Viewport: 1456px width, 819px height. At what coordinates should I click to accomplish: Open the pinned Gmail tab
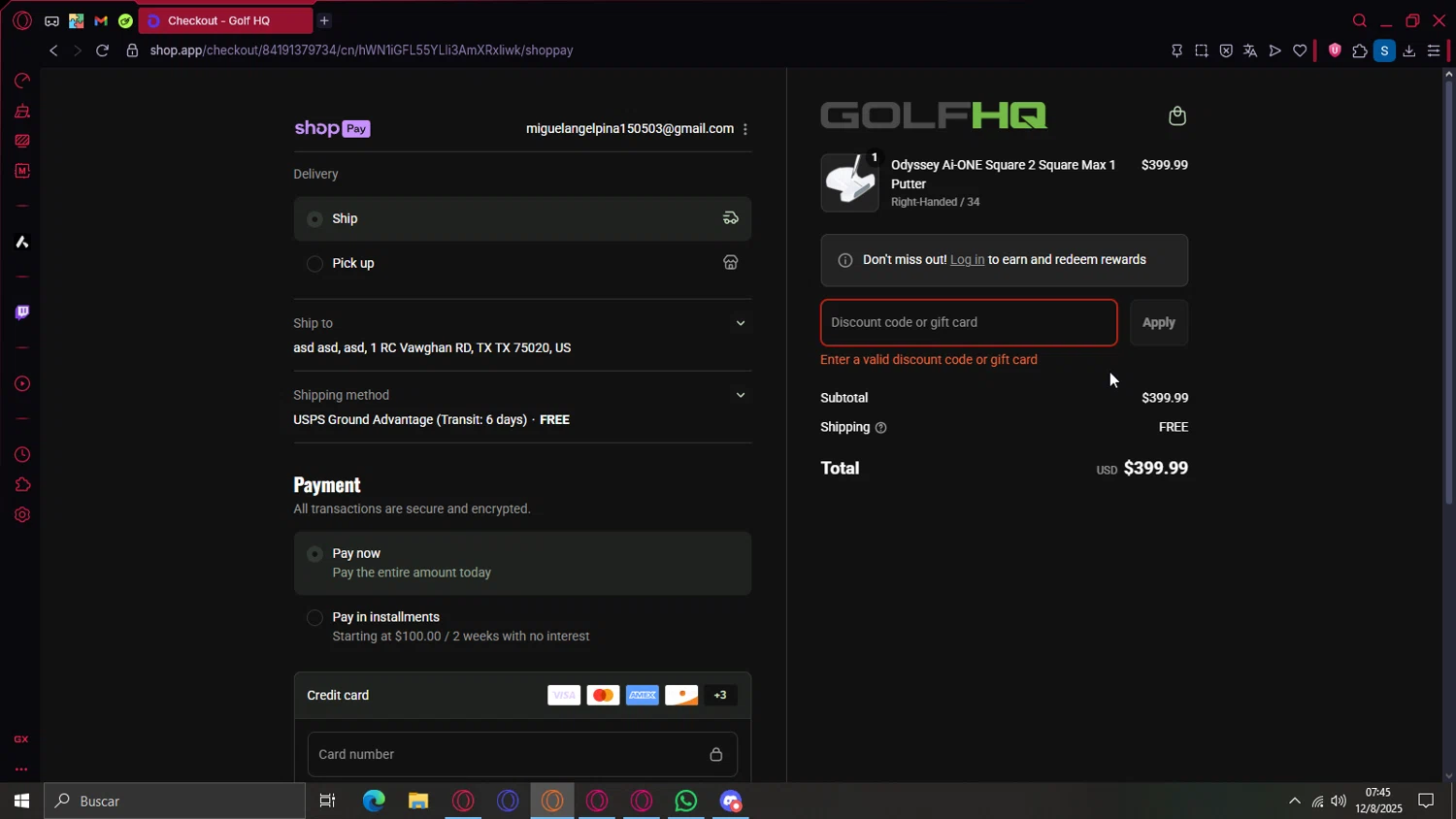click(x=101, y=20)
